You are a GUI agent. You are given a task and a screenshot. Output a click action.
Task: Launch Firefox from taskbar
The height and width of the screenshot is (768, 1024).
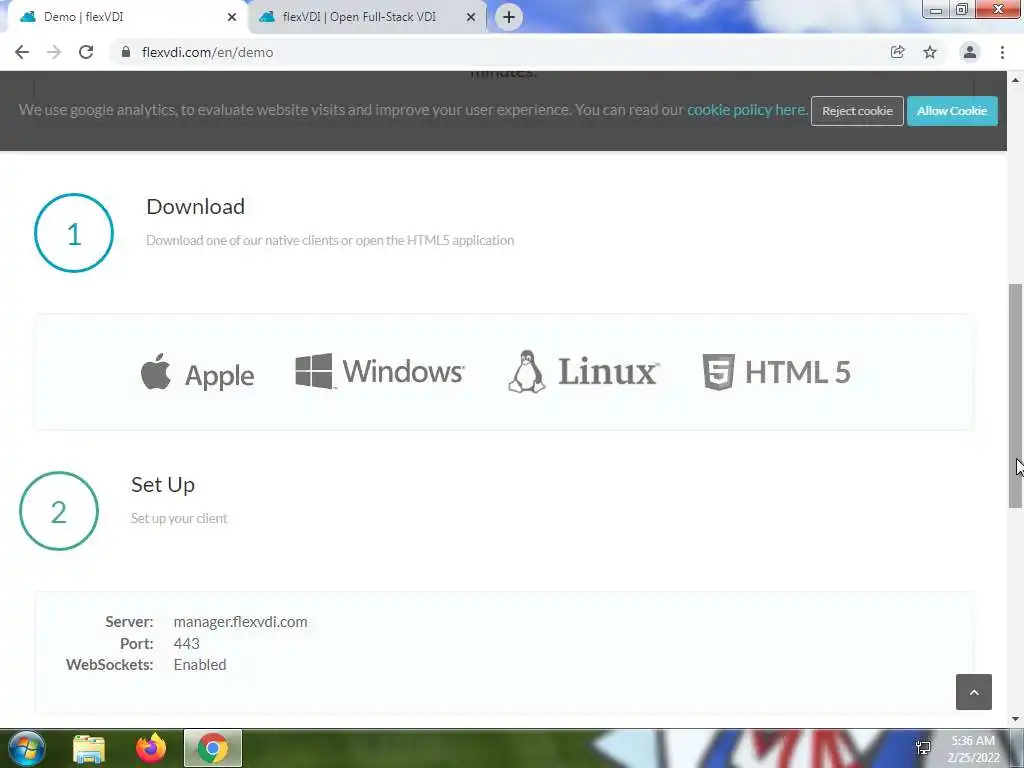[151, 748]
